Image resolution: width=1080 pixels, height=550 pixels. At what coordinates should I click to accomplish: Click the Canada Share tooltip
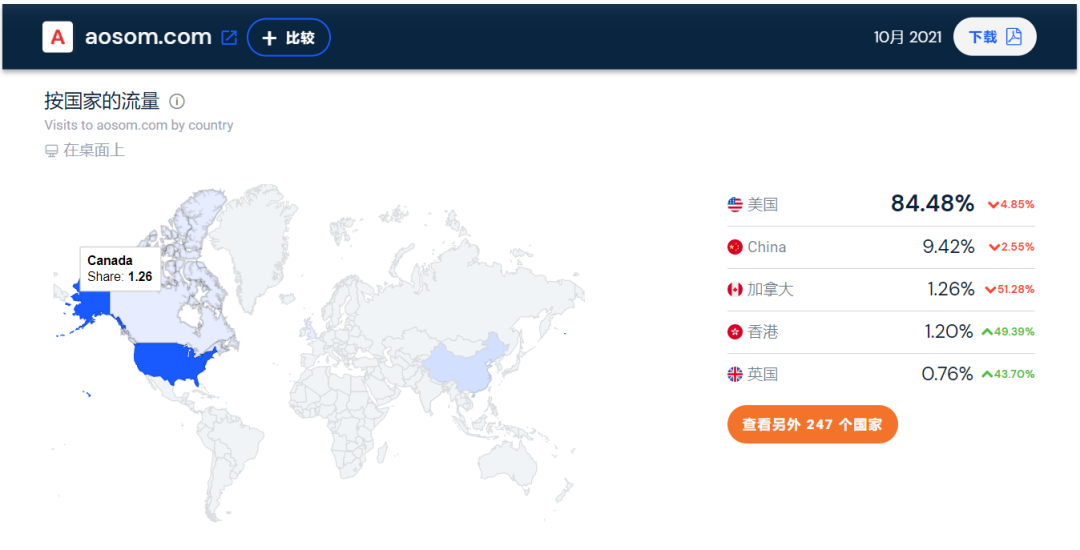(x=121, y=268)
